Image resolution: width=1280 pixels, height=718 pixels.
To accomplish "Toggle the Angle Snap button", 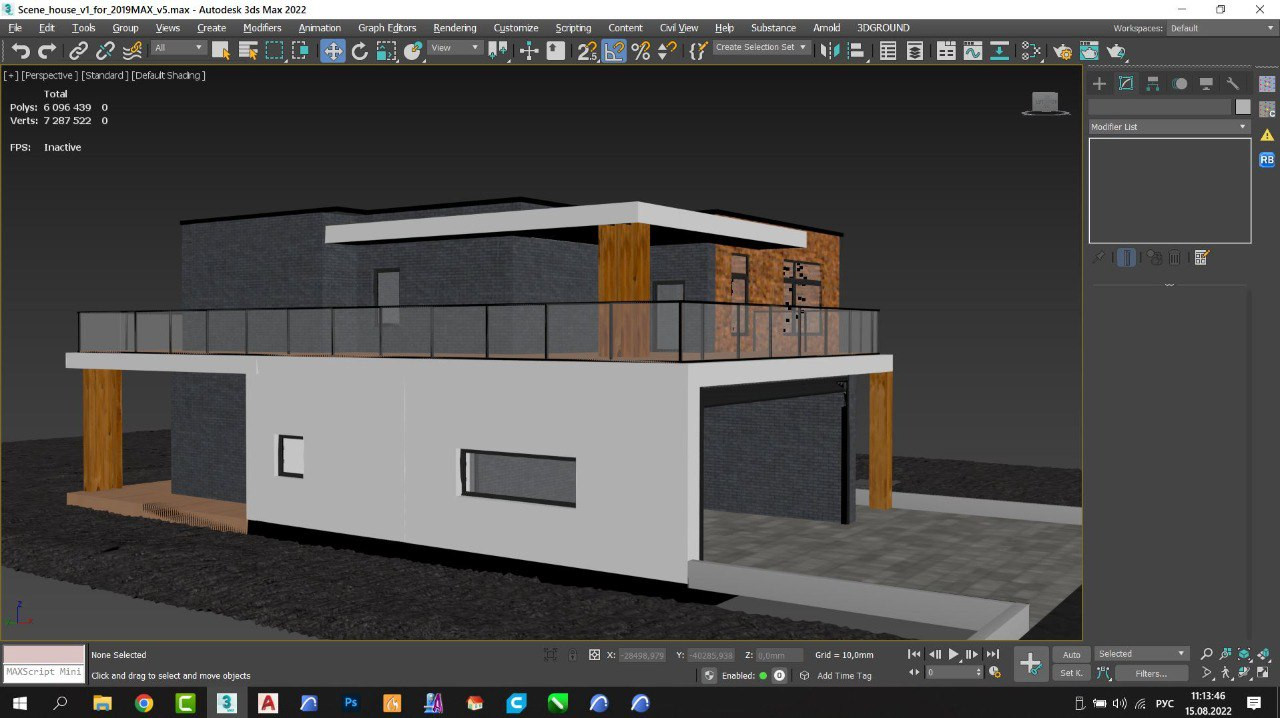I will [614, 51].
